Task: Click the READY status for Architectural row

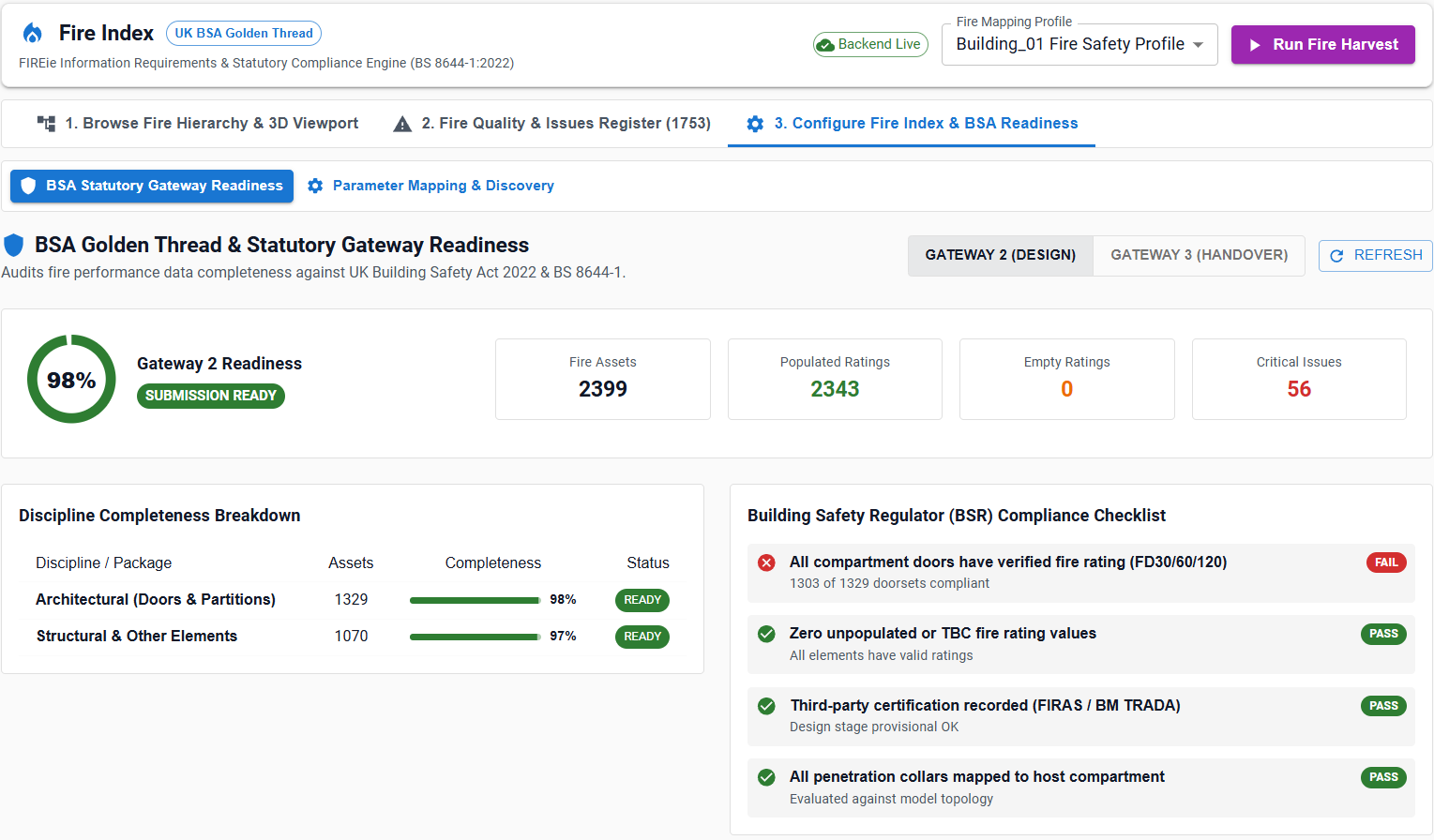Action: pyautogui.click(x=642, y=600)
